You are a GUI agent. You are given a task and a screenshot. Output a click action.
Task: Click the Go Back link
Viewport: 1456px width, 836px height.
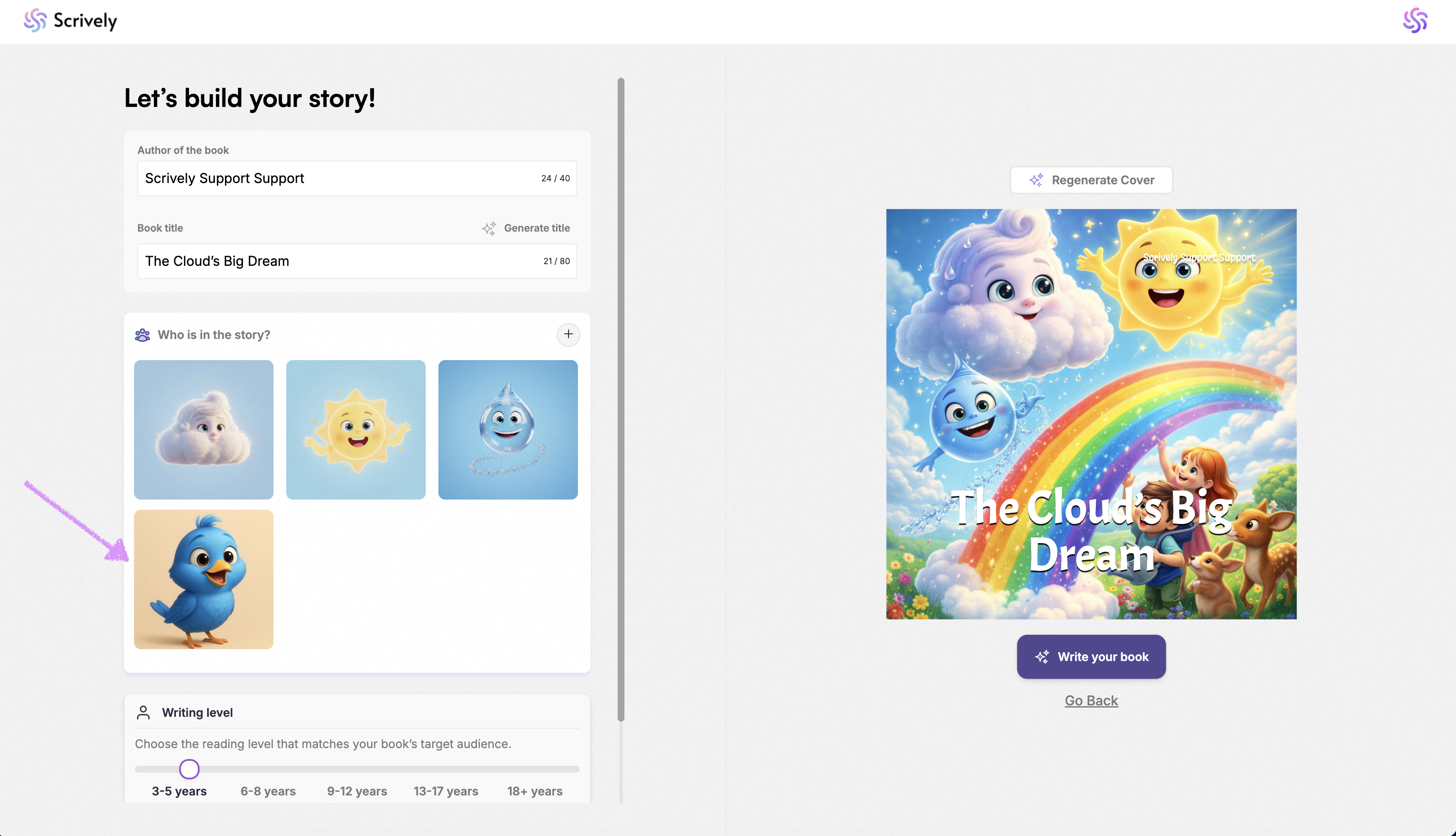click(1091, 700)
